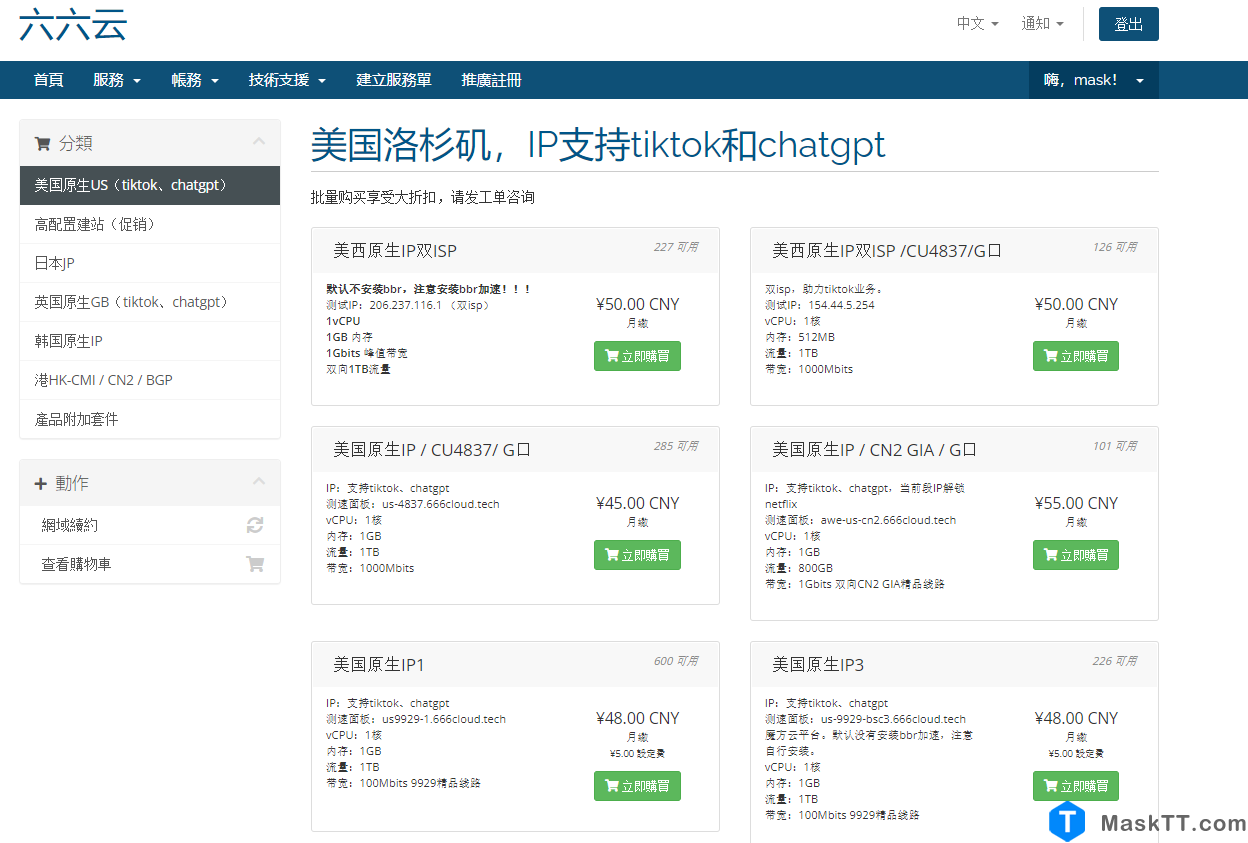
Task: Open the 服務 menu in navbar
Action: point(116,80)
